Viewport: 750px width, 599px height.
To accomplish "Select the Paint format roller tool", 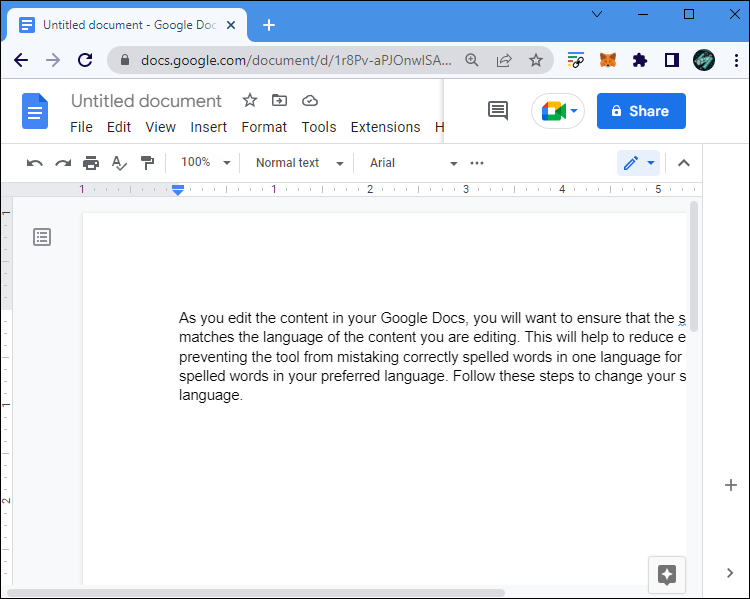I will (x=147, y=163).
